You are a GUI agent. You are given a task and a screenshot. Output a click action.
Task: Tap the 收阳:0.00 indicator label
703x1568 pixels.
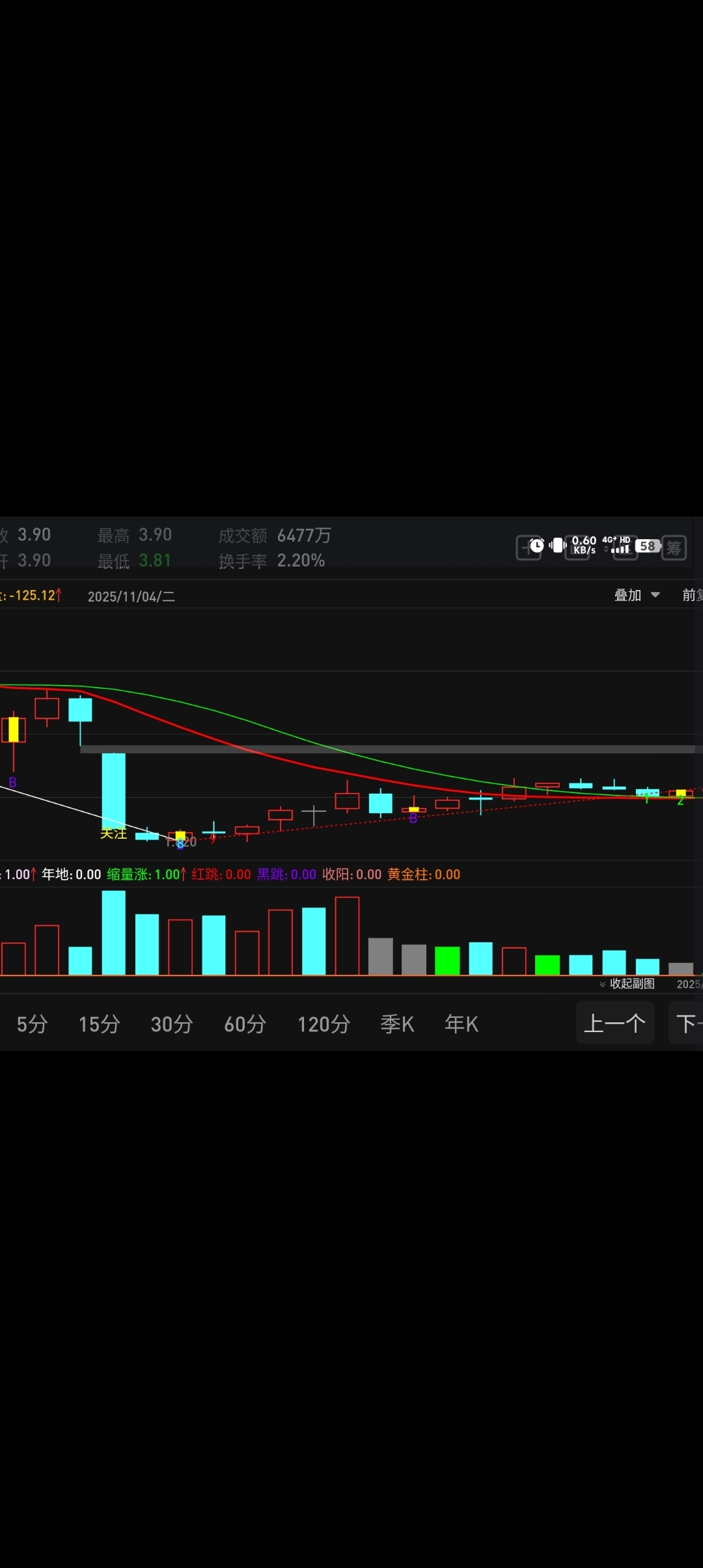pyautogui.click(x=352, y=875)
